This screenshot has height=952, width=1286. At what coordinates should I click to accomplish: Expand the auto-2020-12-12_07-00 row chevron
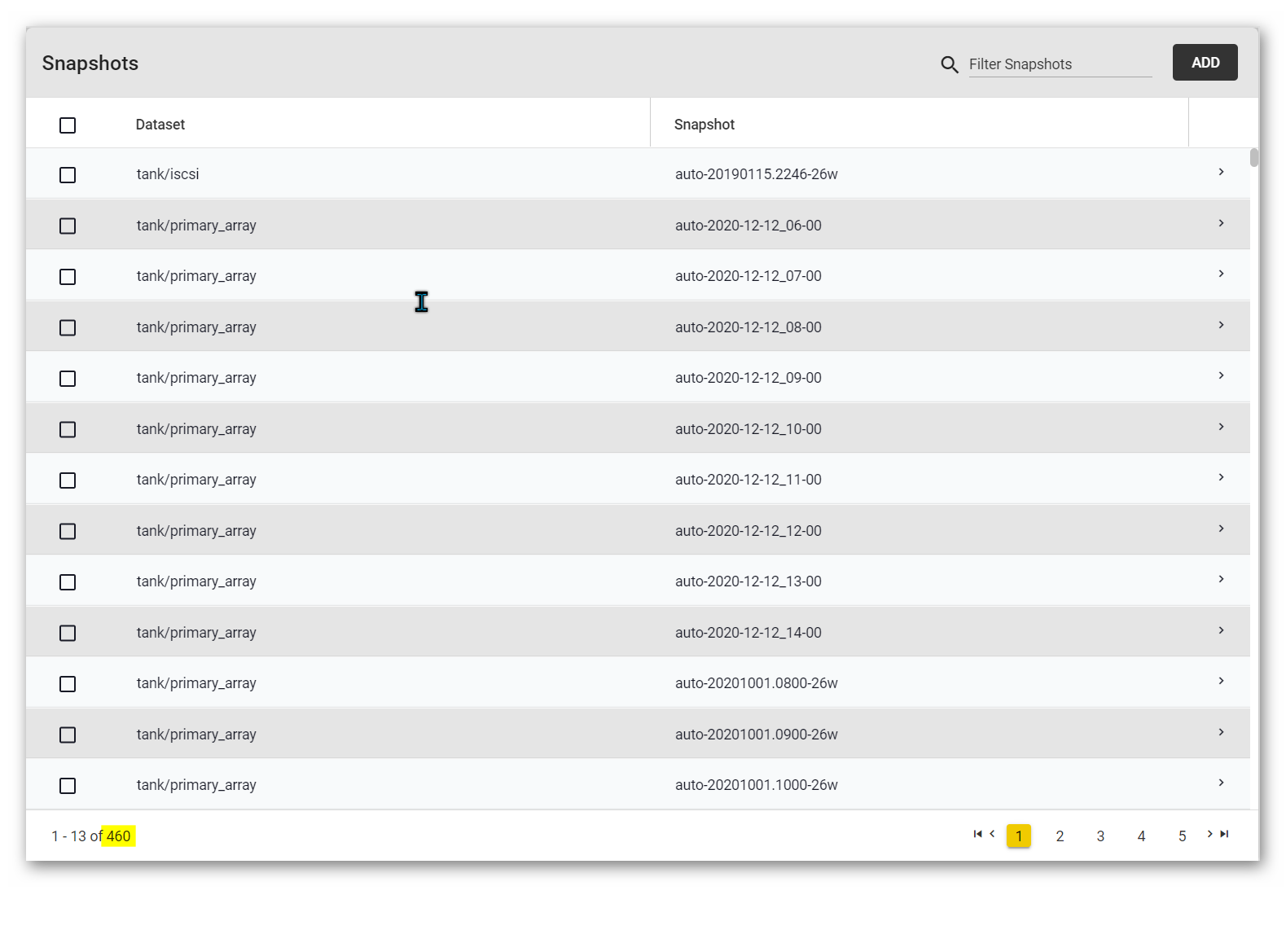(1221, 274)
